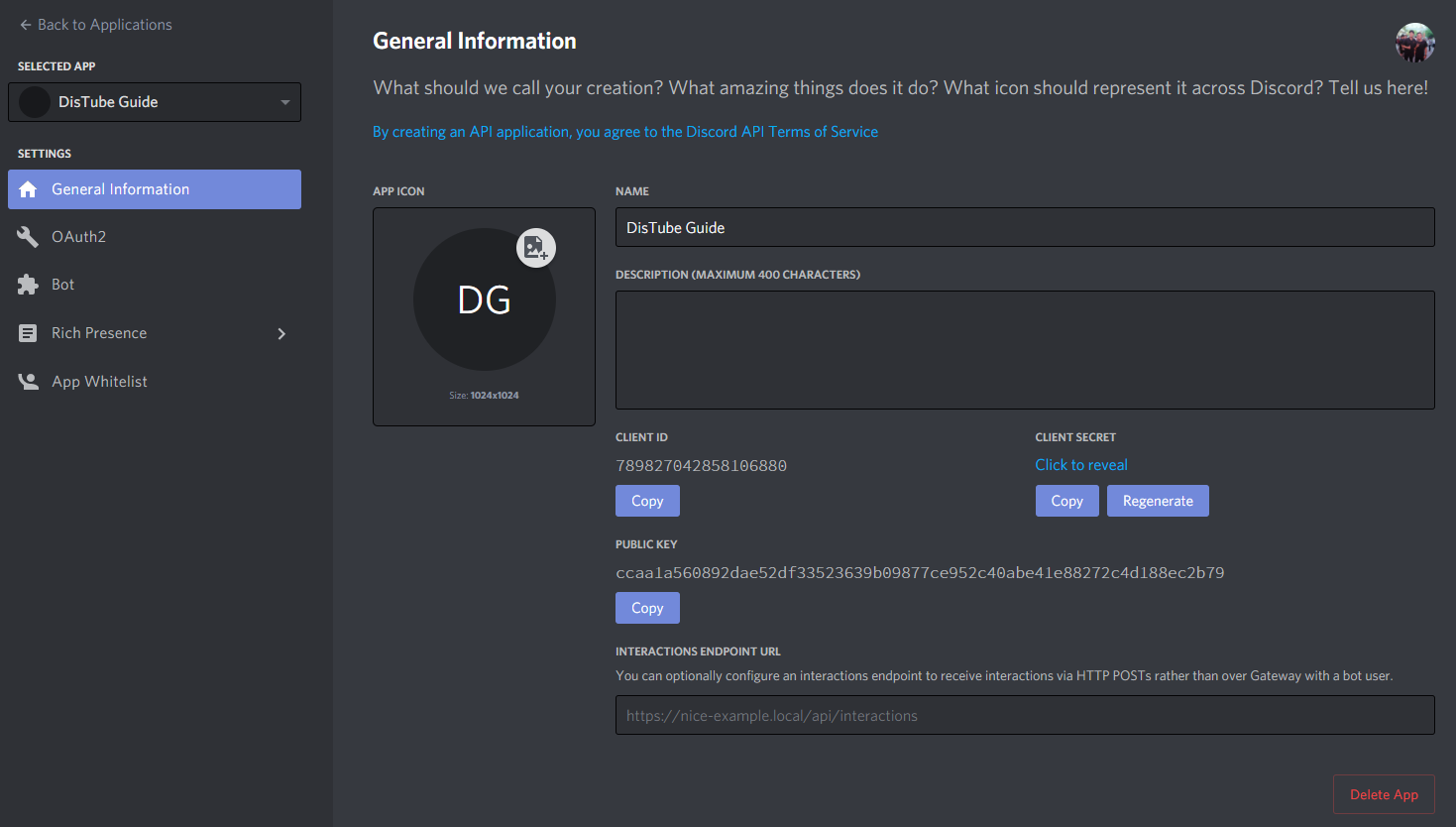The height and width of the screenshot is (827, 1456).
Task: Click the person icon beside App Whitelist
Action: click(x=28, y=382)
